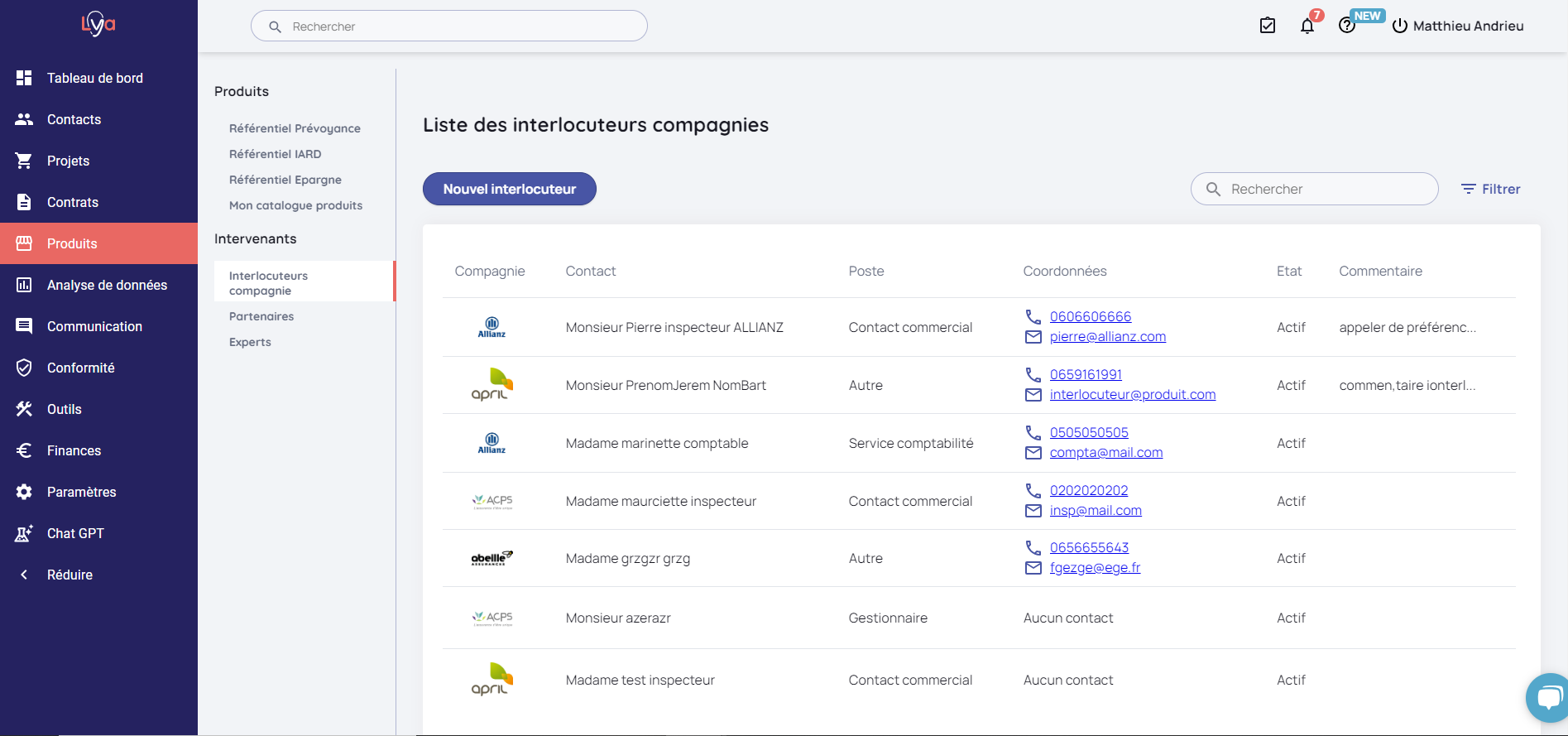Viewport: 1568px width, 736px height.
Task: Click Coordonnées column header
Action: click(x=1065, y=271)
